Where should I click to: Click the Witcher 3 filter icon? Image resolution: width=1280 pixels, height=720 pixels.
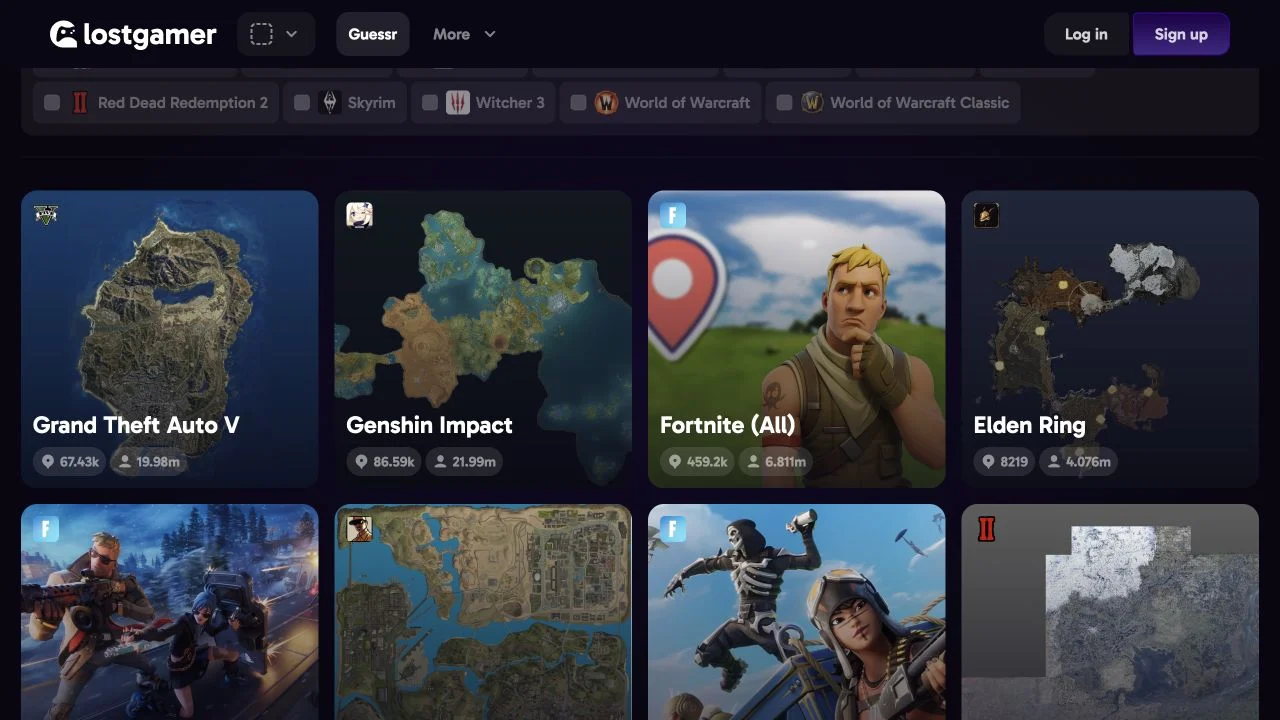(x=458, y=102)
